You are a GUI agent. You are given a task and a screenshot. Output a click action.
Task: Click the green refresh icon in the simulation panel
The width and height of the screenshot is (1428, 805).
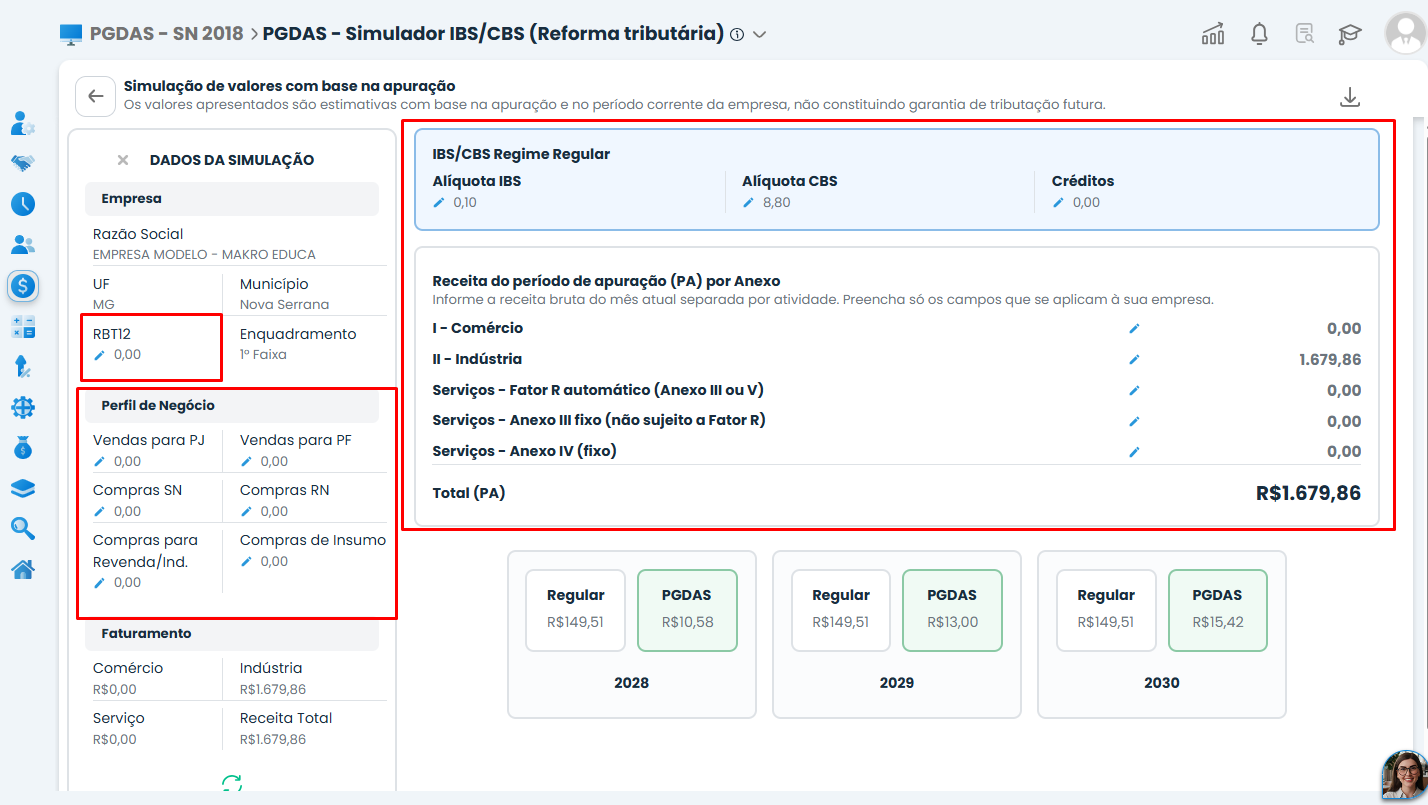[232, 784]
